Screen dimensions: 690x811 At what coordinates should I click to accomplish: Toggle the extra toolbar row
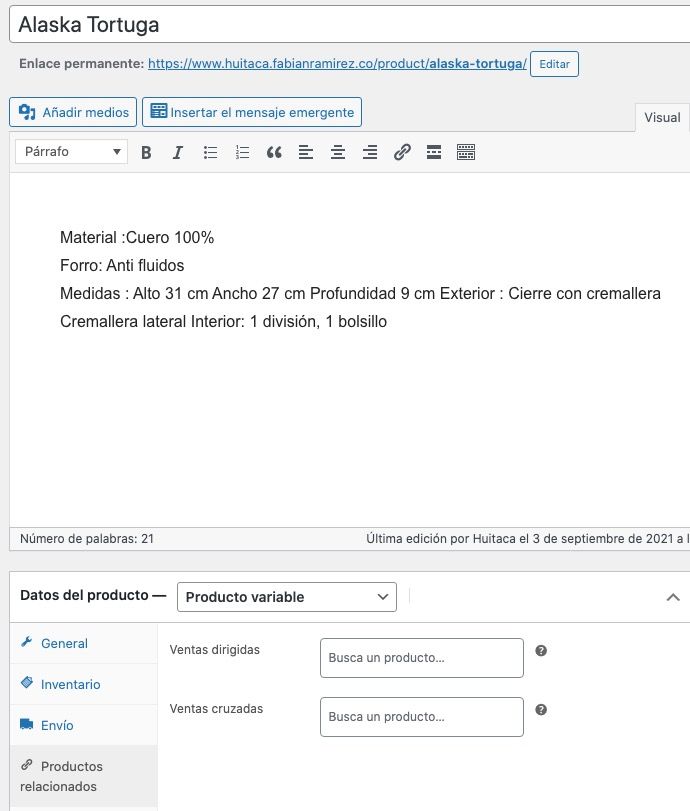[466, 152]
